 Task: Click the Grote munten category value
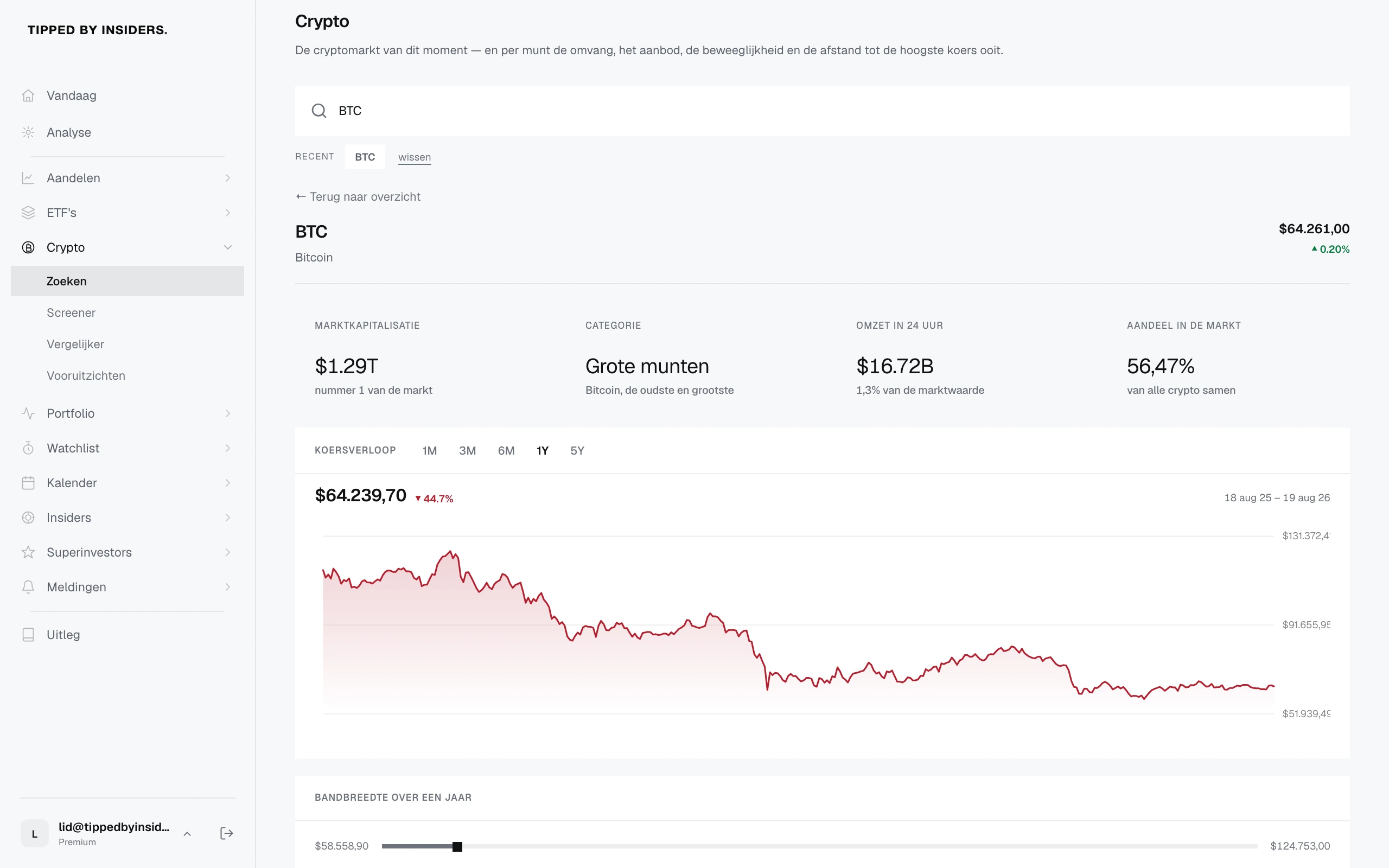tap(647, 366)
